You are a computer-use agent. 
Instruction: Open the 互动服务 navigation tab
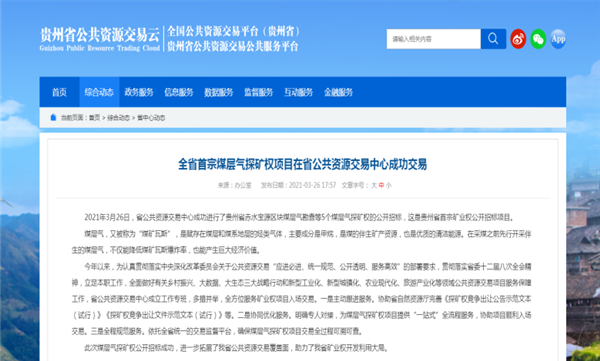coord(298,92)
